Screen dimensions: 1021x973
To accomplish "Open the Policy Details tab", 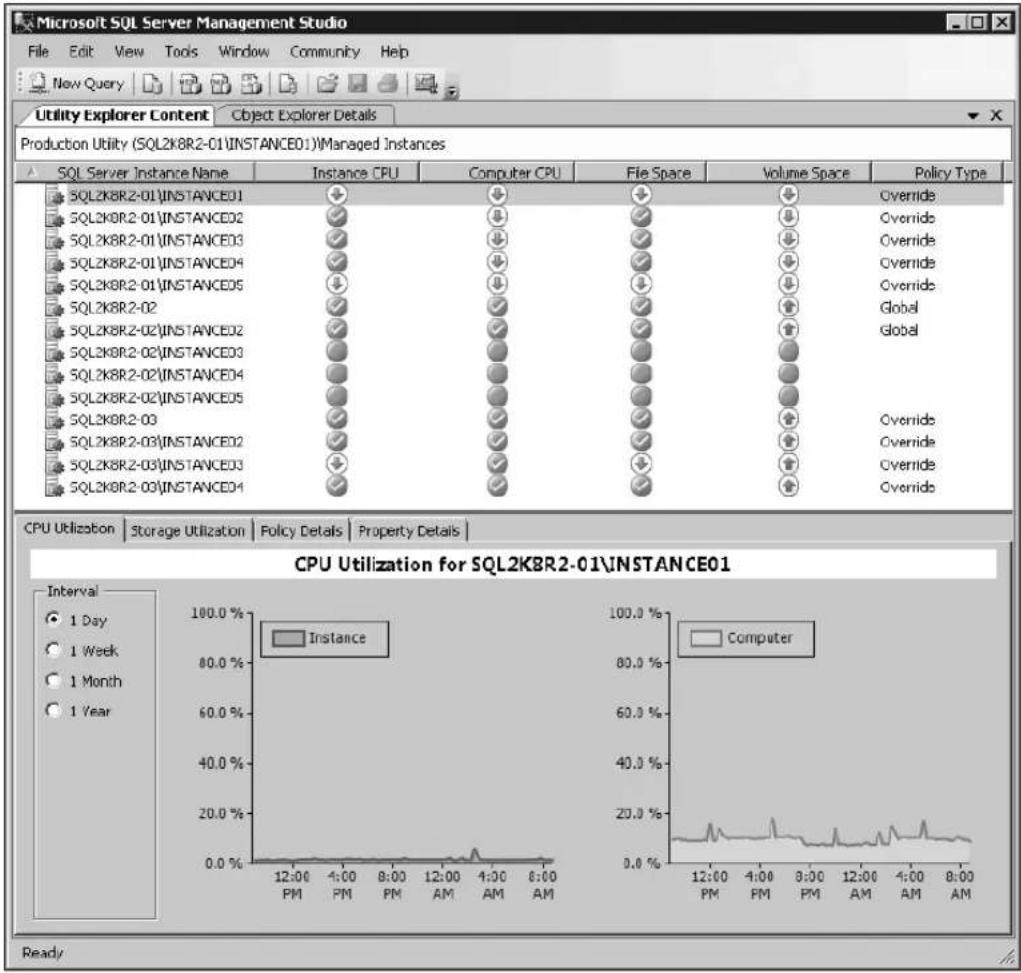I will pos(301,531).
